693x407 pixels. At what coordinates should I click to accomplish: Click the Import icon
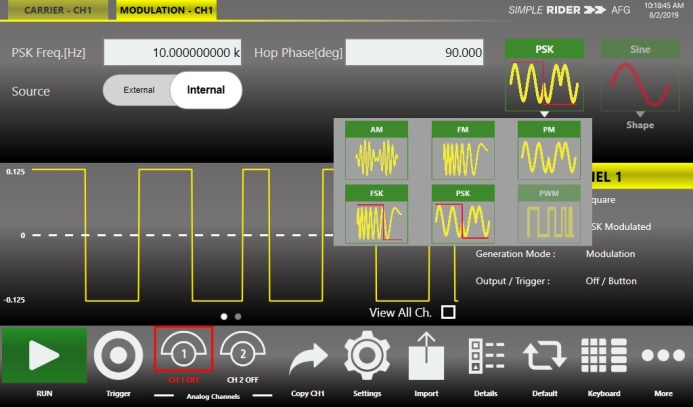tap(426, 357)
